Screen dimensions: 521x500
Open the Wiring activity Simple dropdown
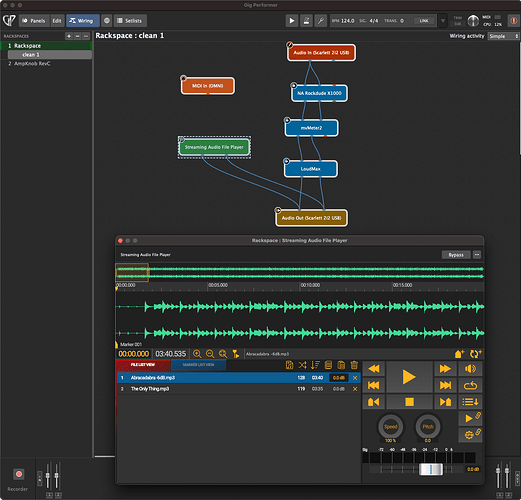(x=503, y=36)
